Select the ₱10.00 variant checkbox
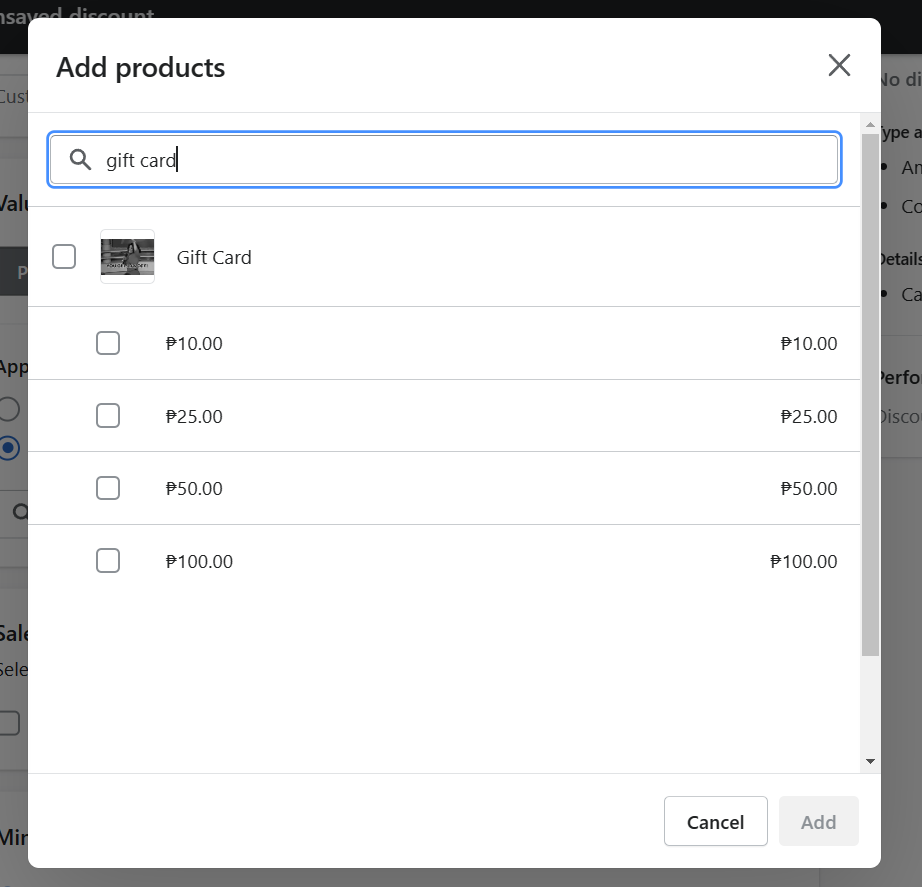 point(108,343)
